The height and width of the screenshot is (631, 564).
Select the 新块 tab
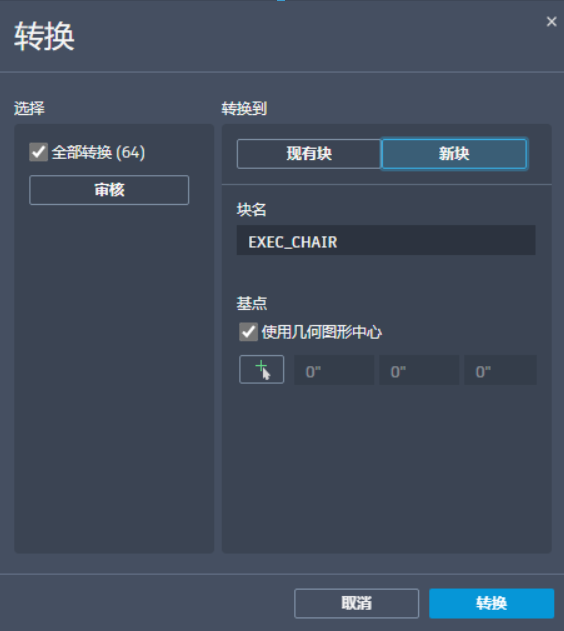454,154
